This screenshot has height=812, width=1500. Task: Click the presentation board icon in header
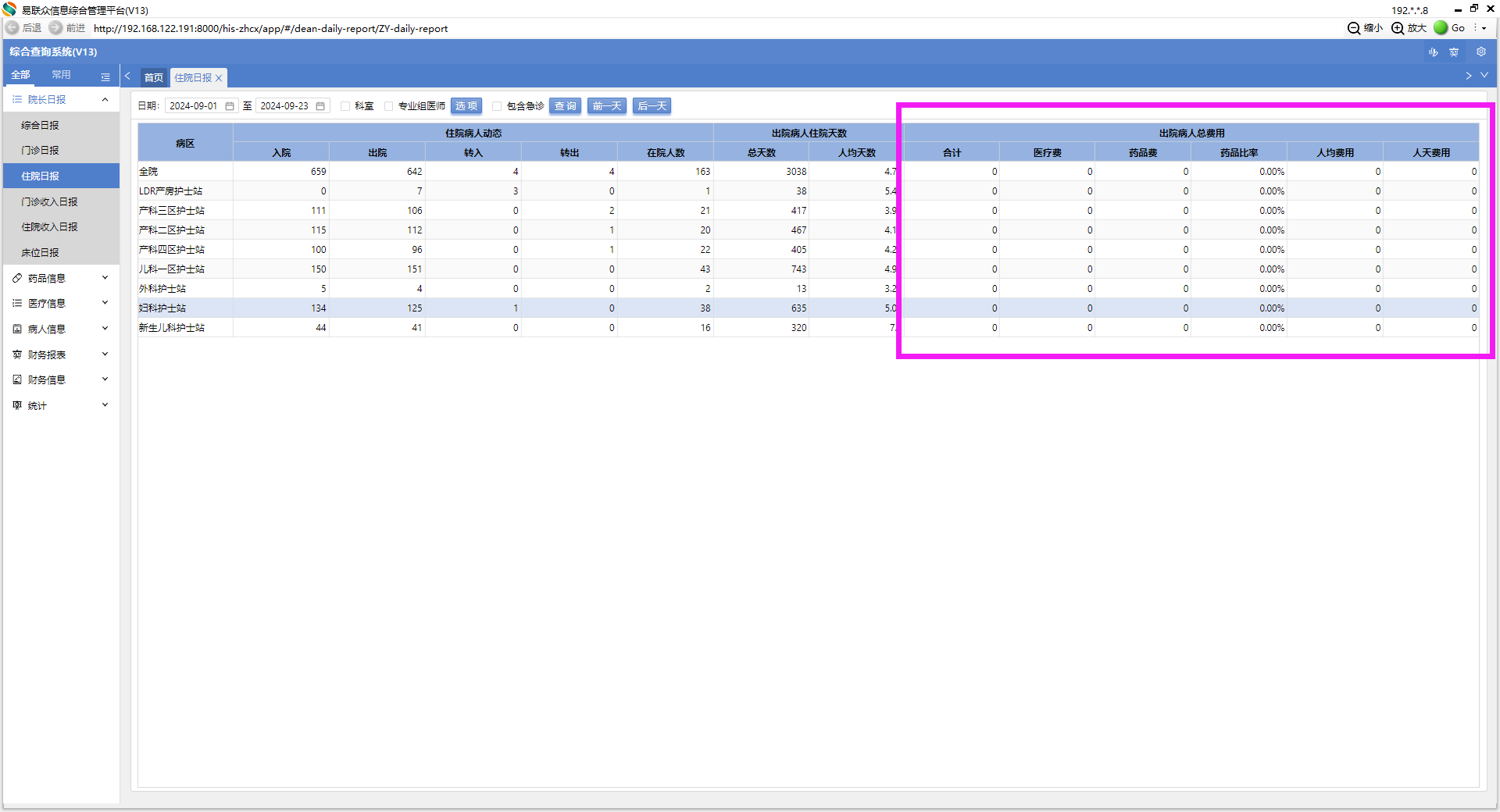[1454, 52]
